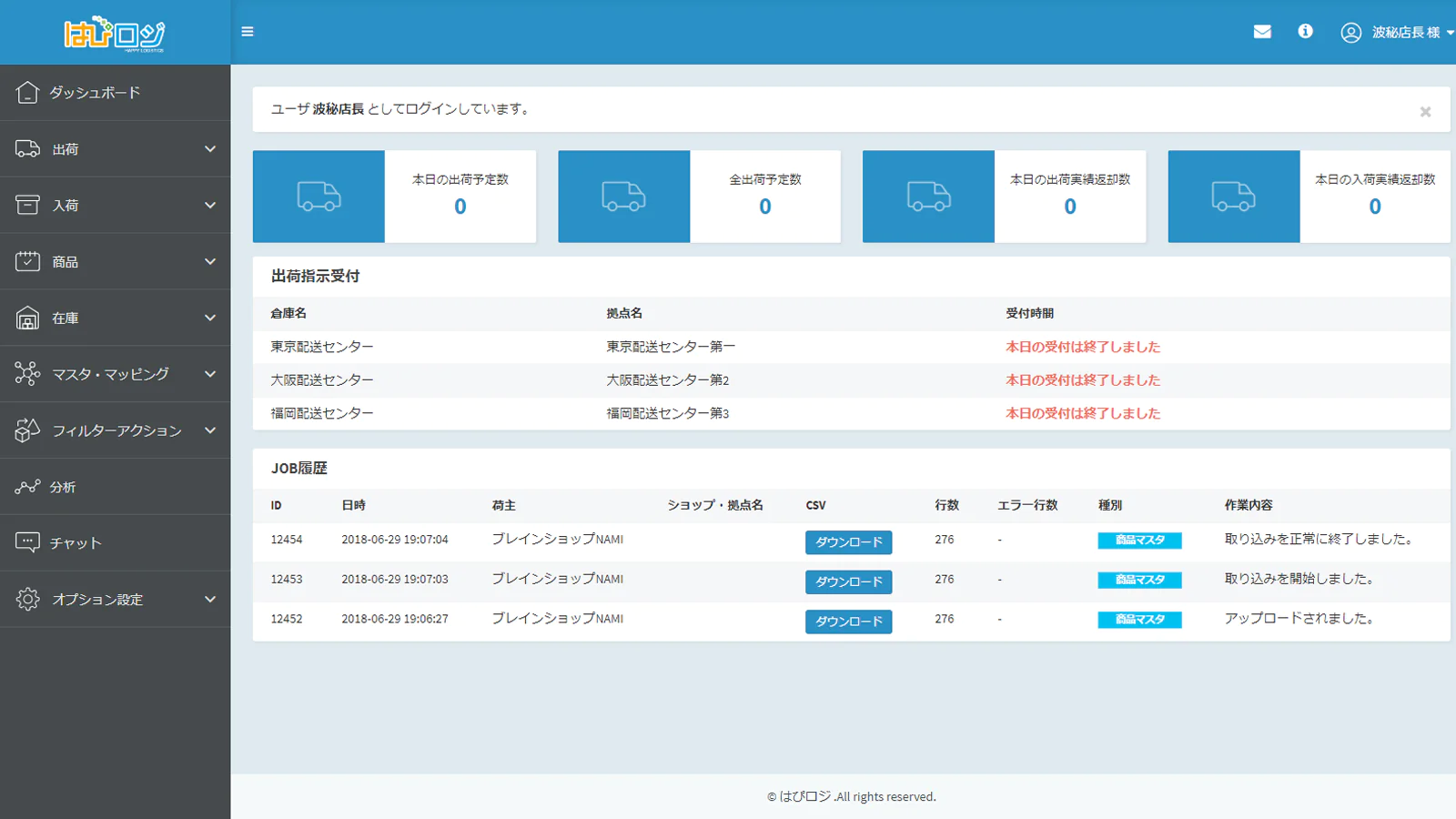
Task: Go to ダッシュボード in the sidebar
Action: pos(95,93)
